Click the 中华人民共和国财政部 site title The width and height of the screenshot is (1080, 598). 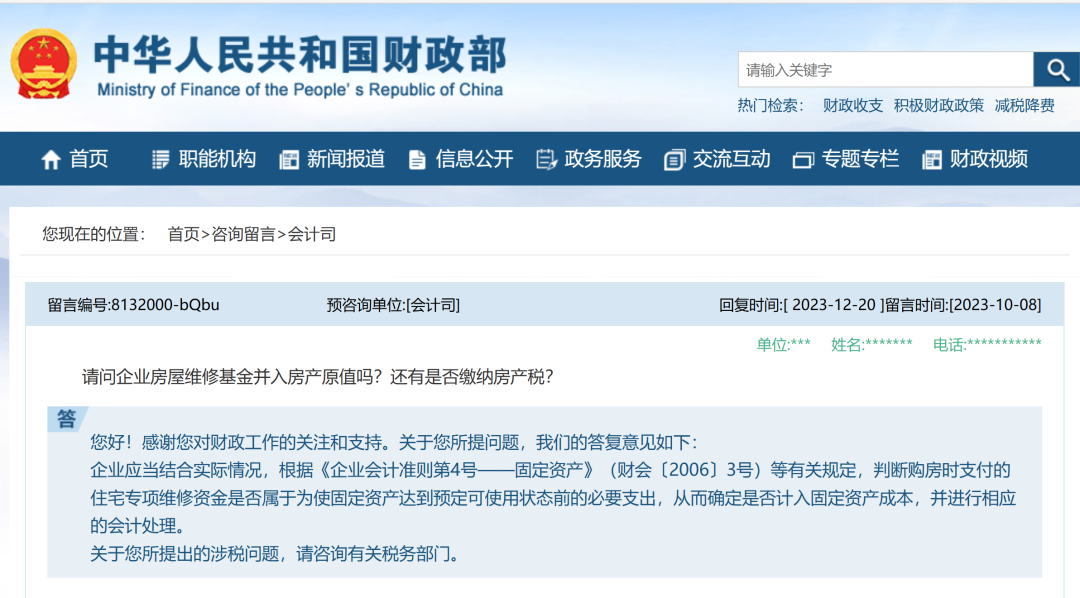click(x=300, y=55)
